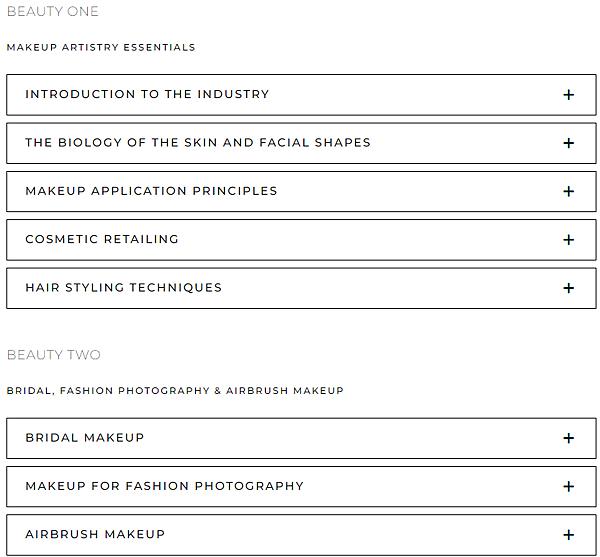Image resolution: width=600 pixels, height=557 pixels.
Task: Click plus icon next to Makeup Application Principles
Action: coord(568,191)
